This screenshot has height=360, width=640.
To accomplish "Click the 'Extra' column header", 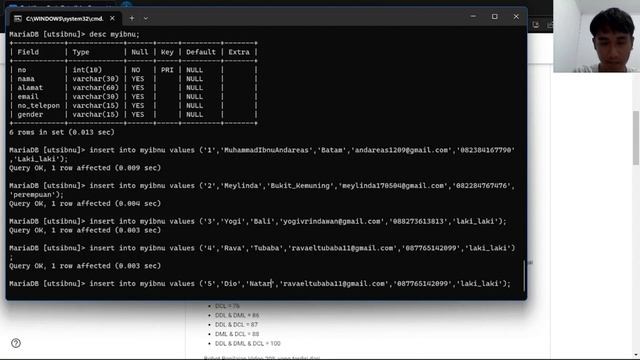I will coord(239,52).
